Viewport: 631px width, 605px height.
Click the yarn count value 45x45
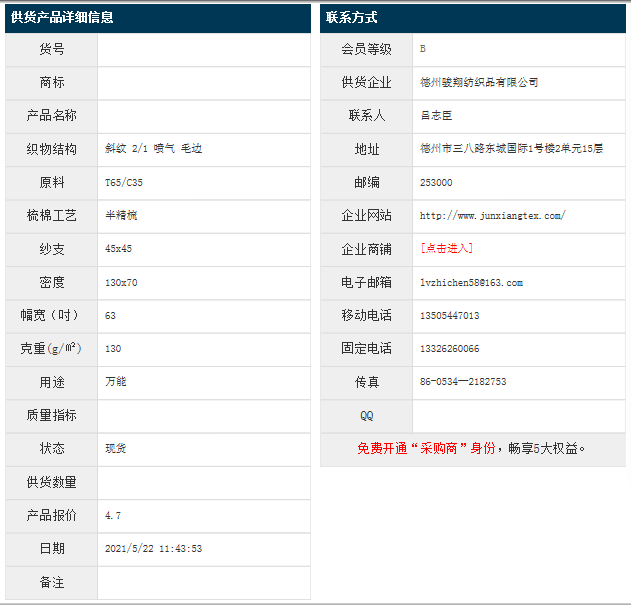click(118, 248)
